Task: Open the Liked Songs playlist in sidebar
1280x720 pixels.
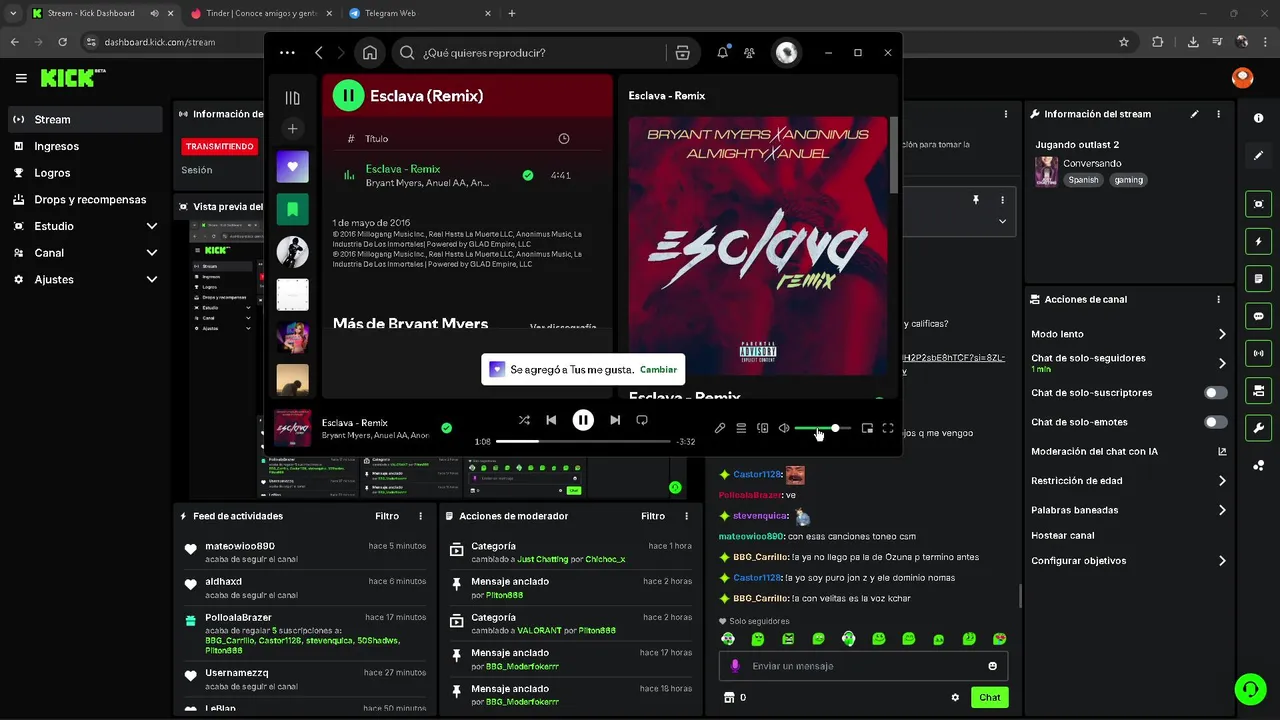Action: [x=292, y=167]
